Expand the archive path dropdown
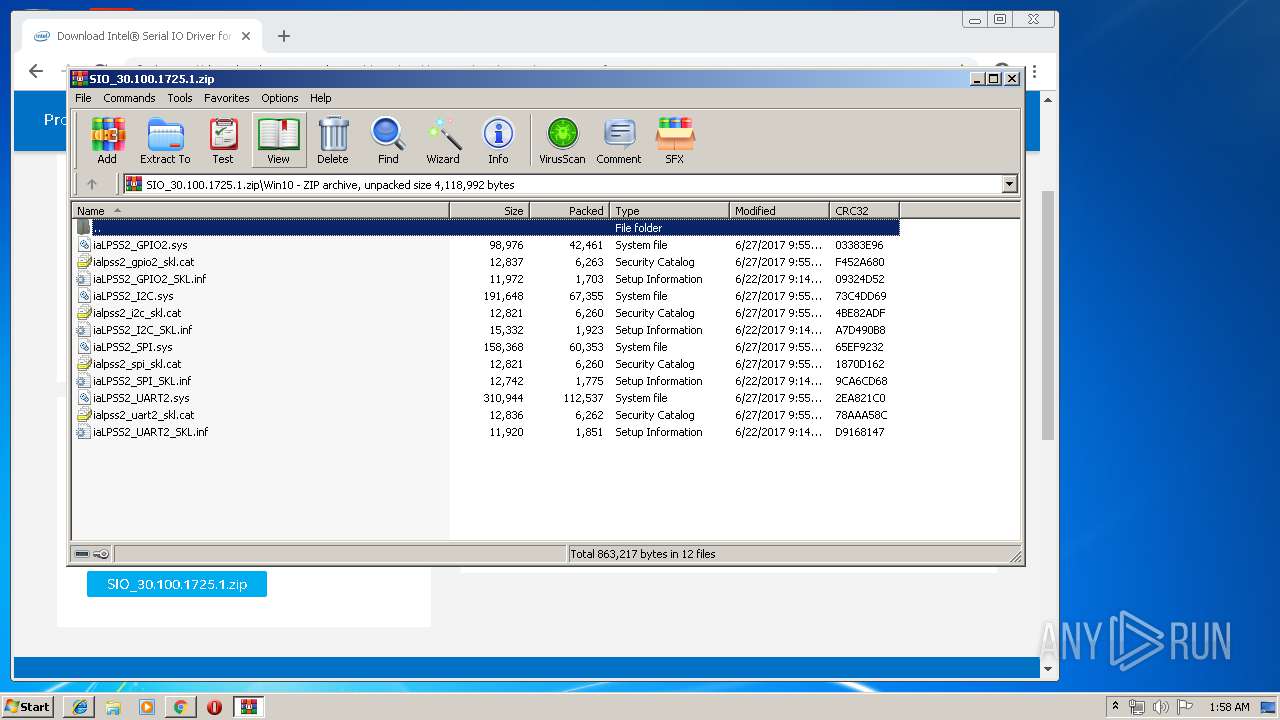This screenshot has height=720, width=1280. pyautogui.click(x=1009, y=184)
